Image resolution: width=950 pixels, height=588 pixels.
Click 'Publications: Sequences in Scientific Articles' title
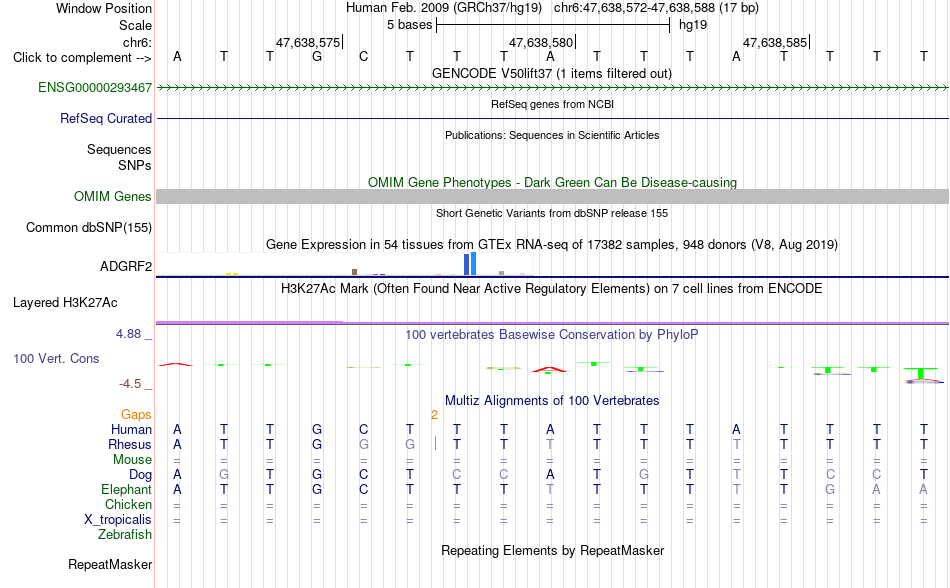(x=552, y=135)
